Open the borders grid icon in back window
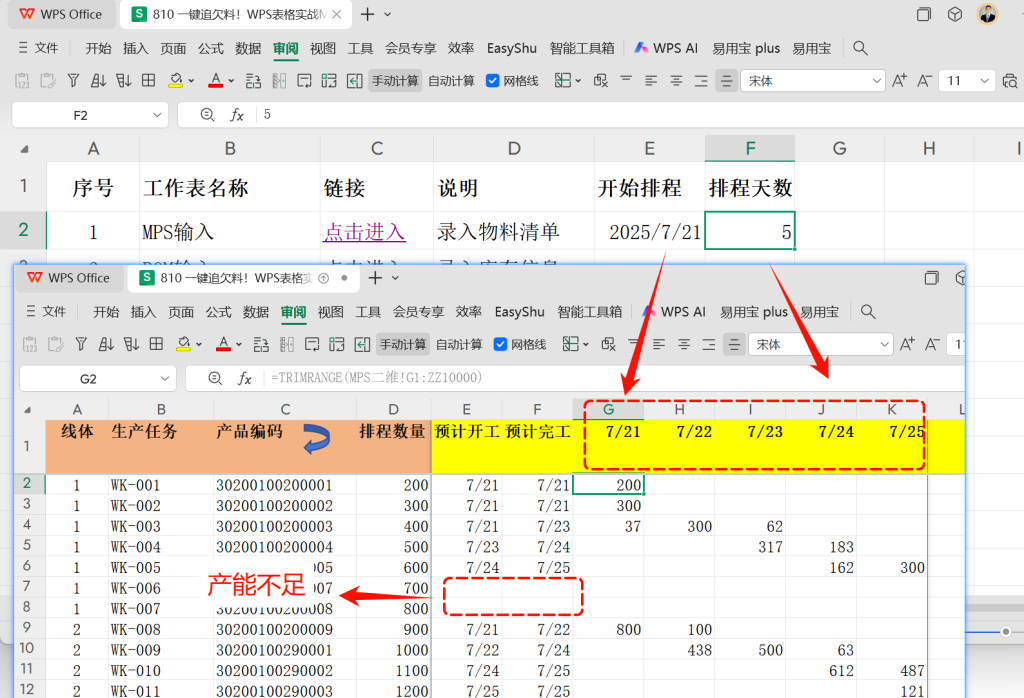 pyautogui.click(x=148, y=80)
